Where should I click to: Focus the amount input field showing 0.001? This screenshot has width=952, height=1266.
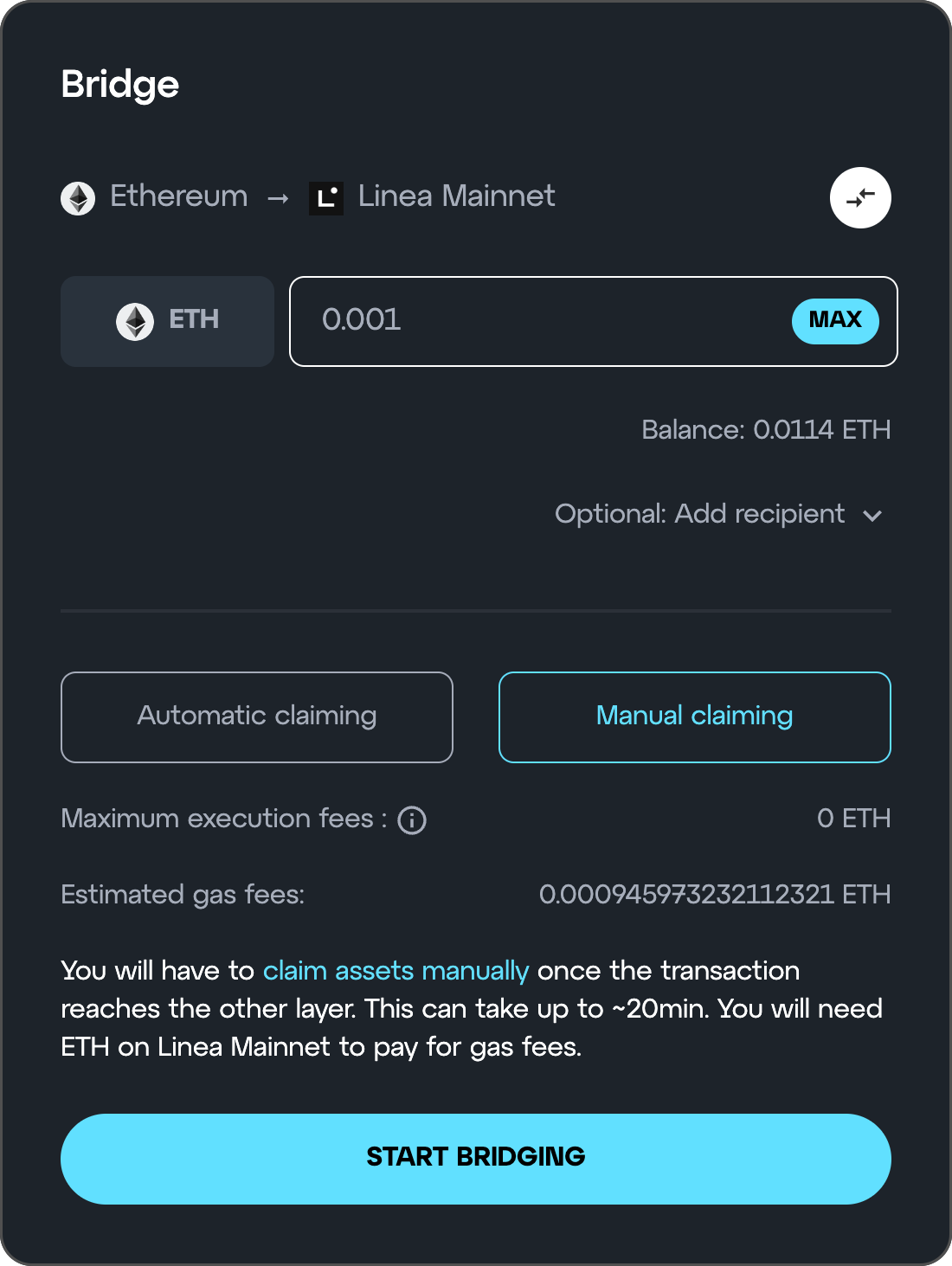(x=594, y=321)
